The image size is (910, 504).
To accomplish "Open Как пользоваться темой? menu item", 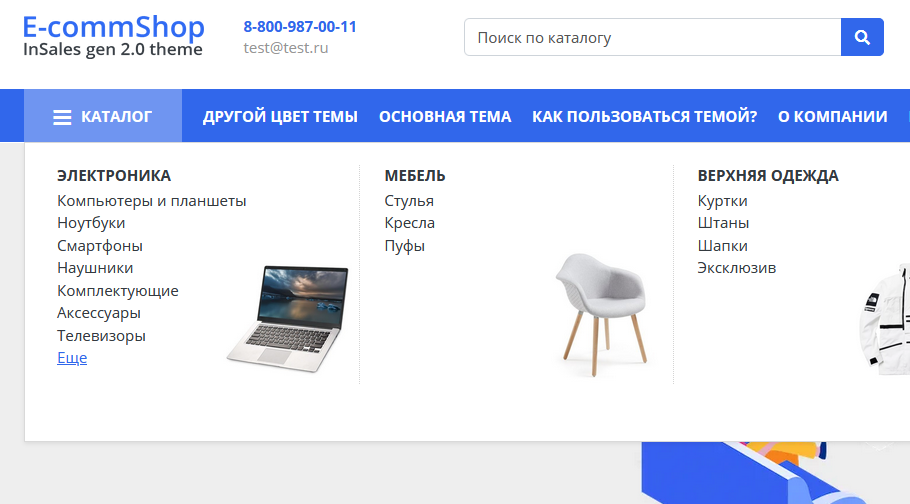I will click(645, 116).
